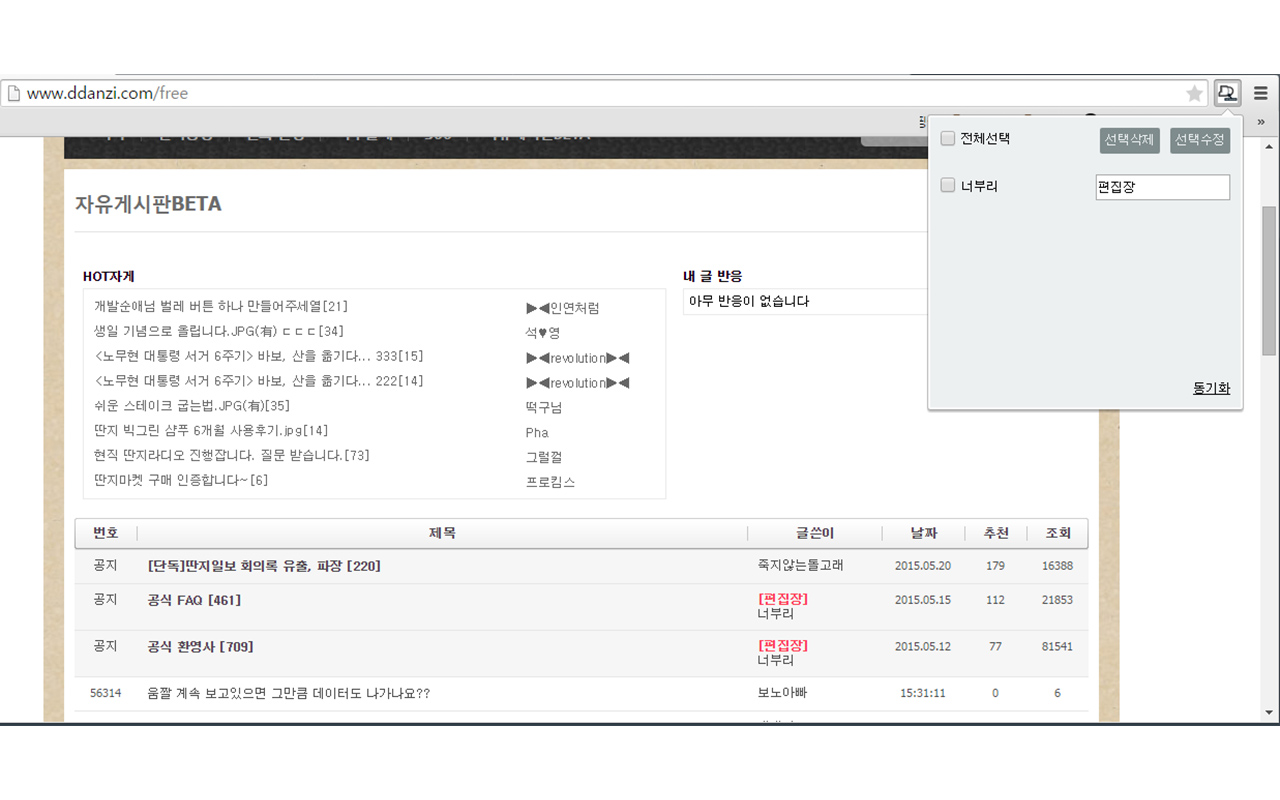Select the 편집장 text field
The image size is (1280, 800).
click(x=1162, y=187)
